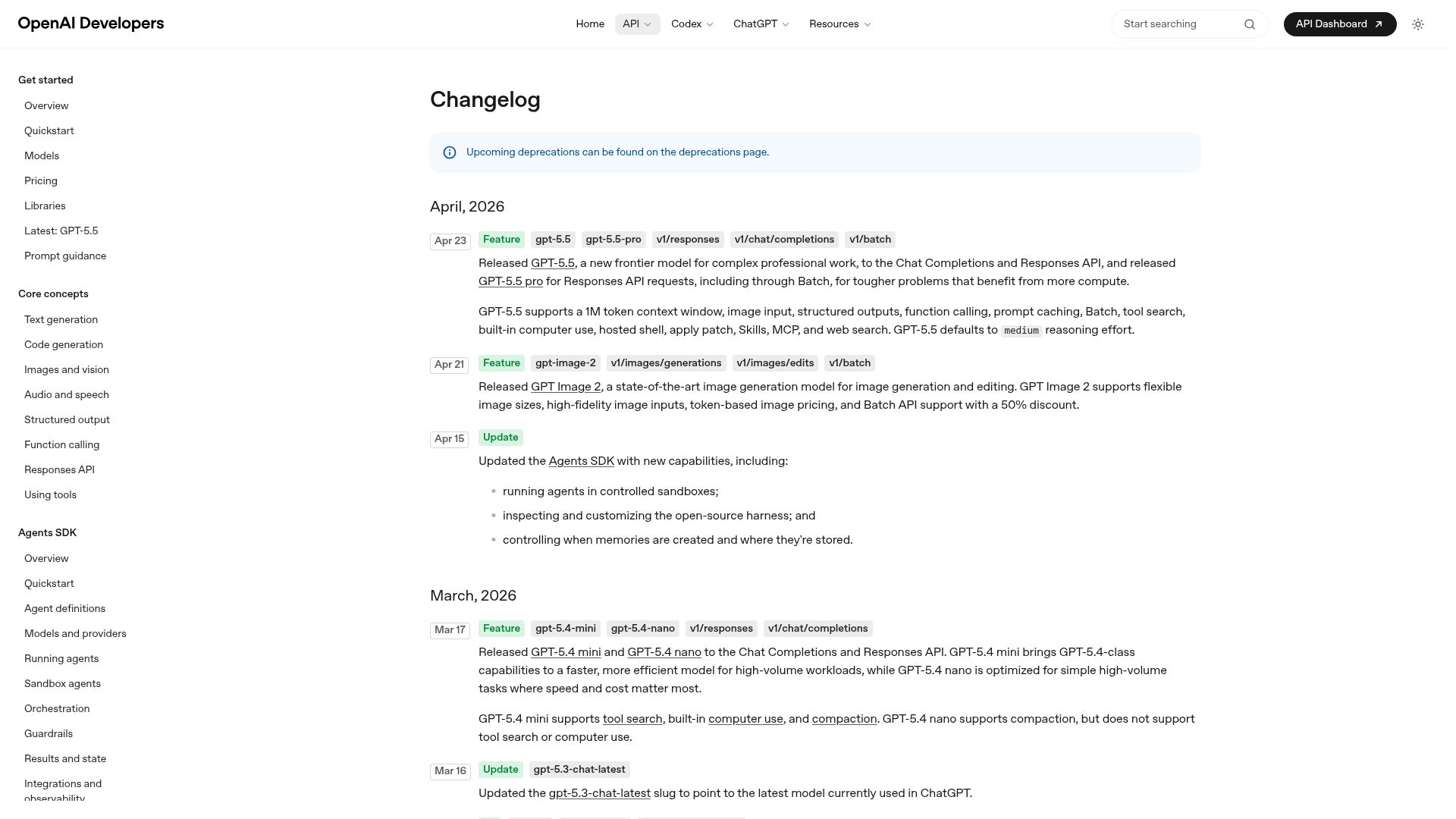1456x819 pixels.
Task: Open Latest: GPT-5.5 sidebar item
Action: coord(61,231)
